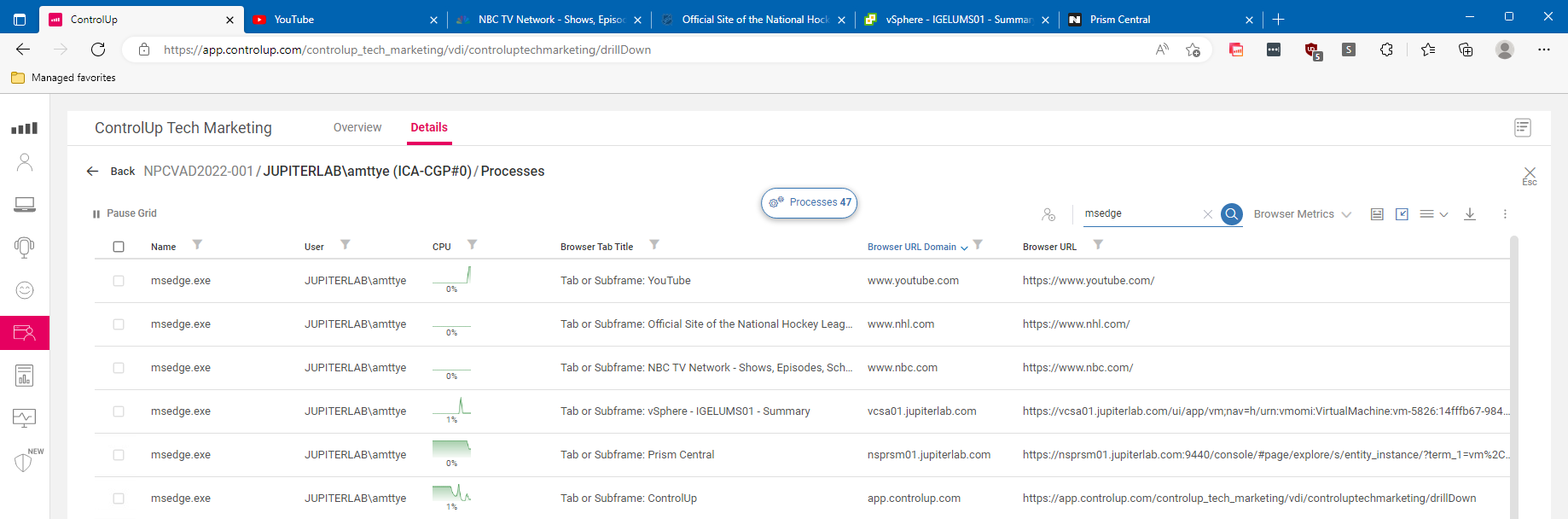Switch to the Prism Central browser tab
The image size is (1568, 519).
[1159, 20]
